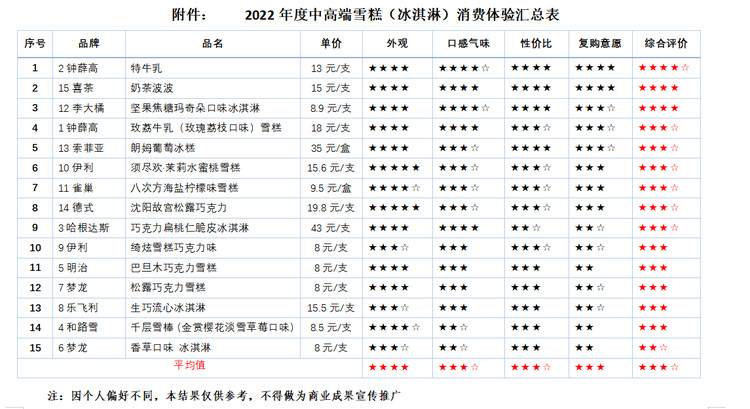Viewport: 750px width, 409px height.
Task: Select the 品名 column header
Action: click(212, 44)
